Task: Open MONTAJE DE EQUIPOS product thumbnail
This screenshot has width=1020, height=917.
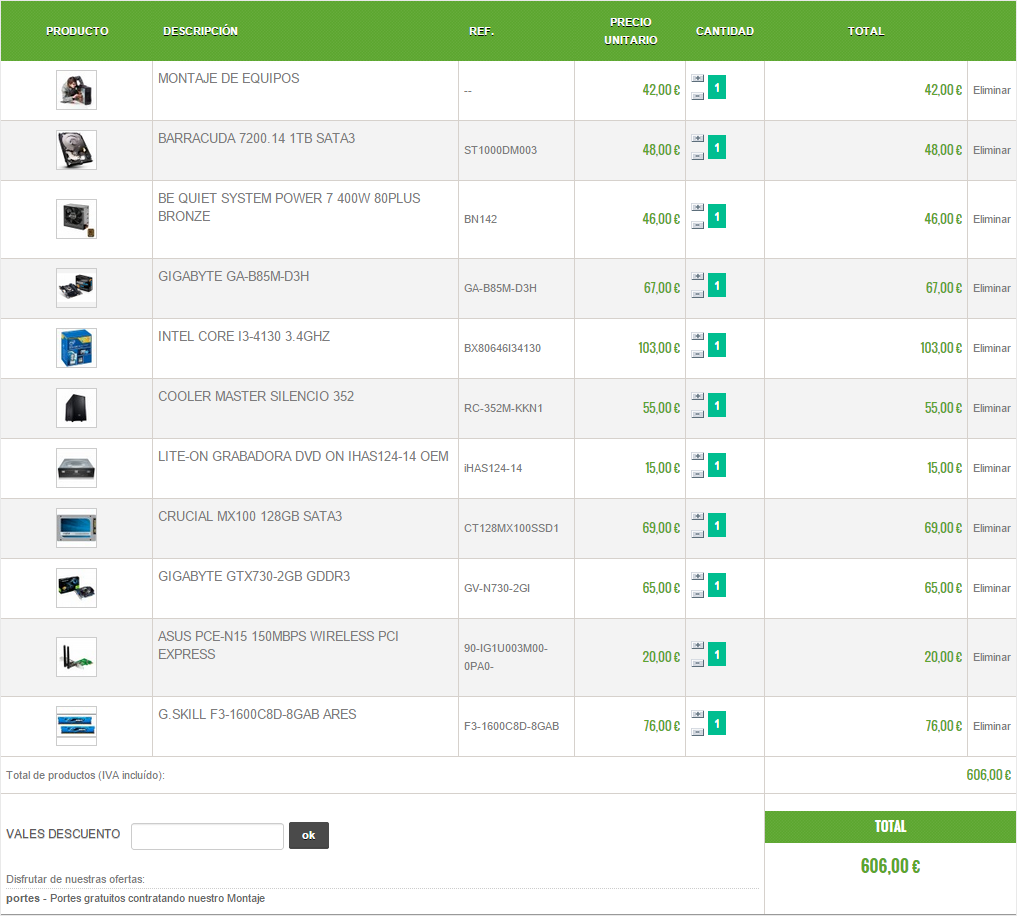Action: click(76, 90)
